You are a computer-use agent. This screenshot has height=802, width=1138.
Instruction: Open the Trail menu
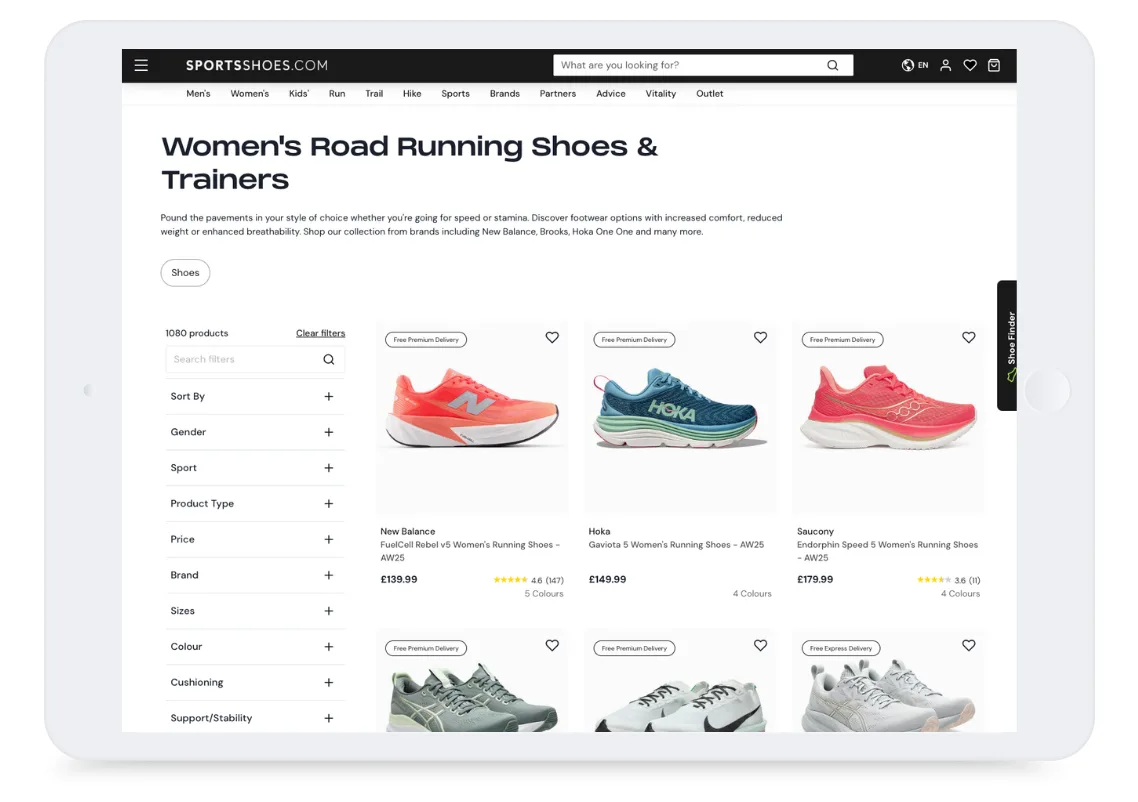click(374, 94)
